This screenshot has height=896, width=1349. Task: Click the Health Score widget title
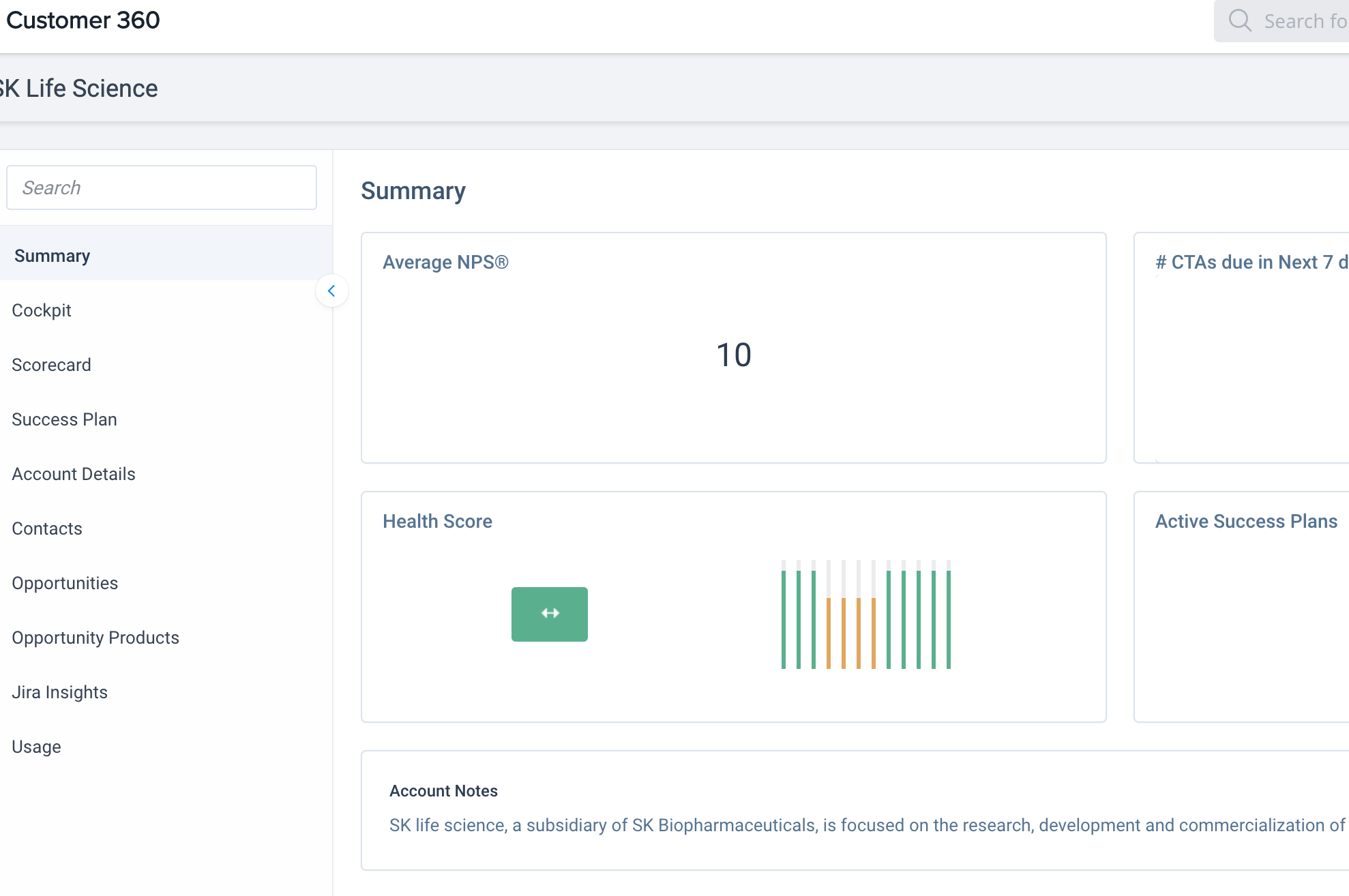(437, 522)
